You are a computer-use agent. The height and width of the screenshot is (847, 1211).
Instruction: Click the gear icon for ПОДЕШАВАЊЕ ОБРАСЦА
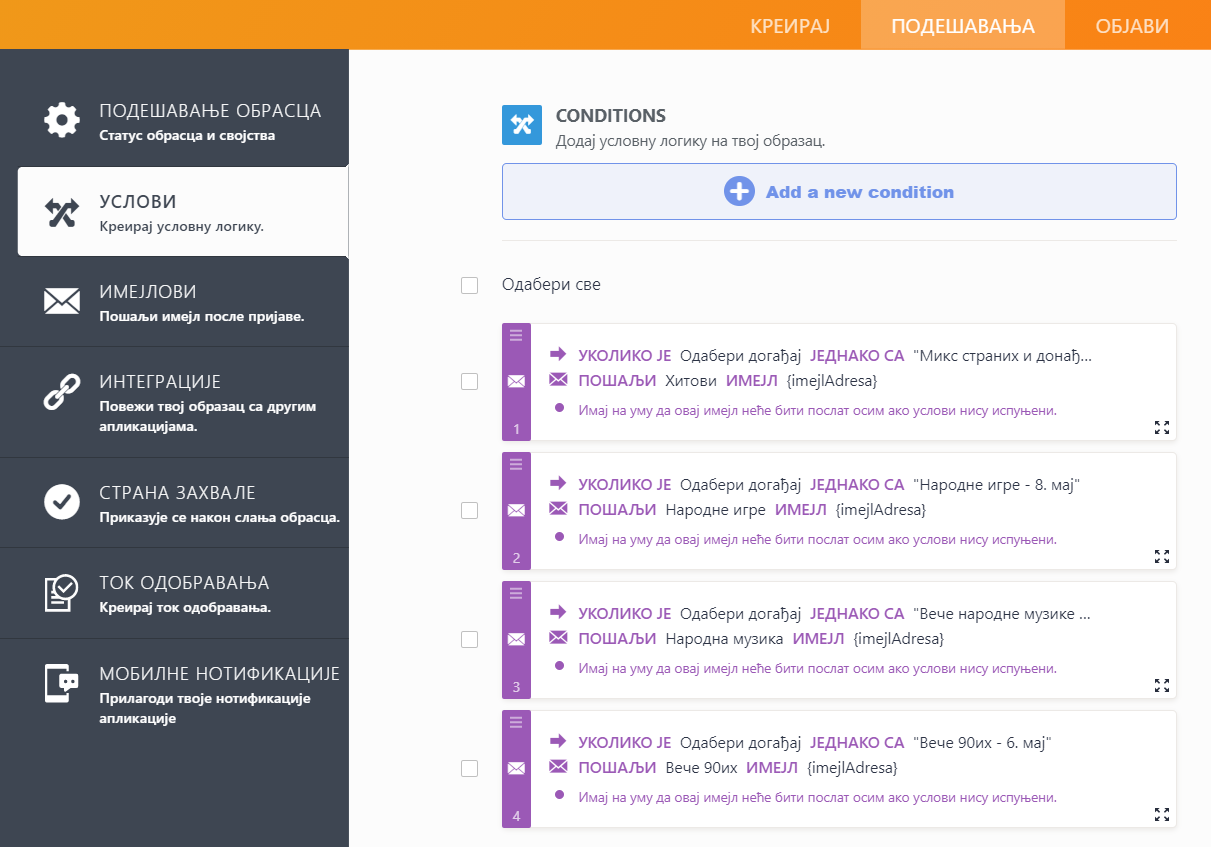click(x=62, y=120)
